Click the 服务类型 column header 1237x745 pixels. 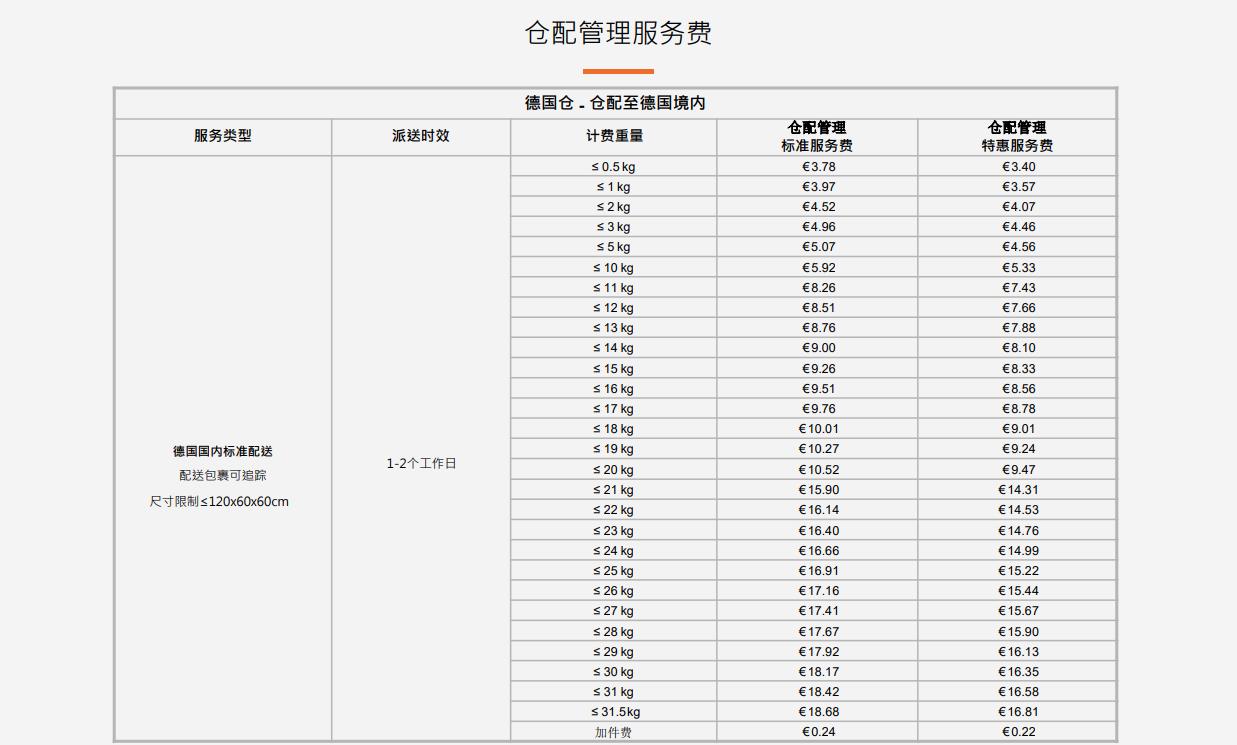pos(222,136)
